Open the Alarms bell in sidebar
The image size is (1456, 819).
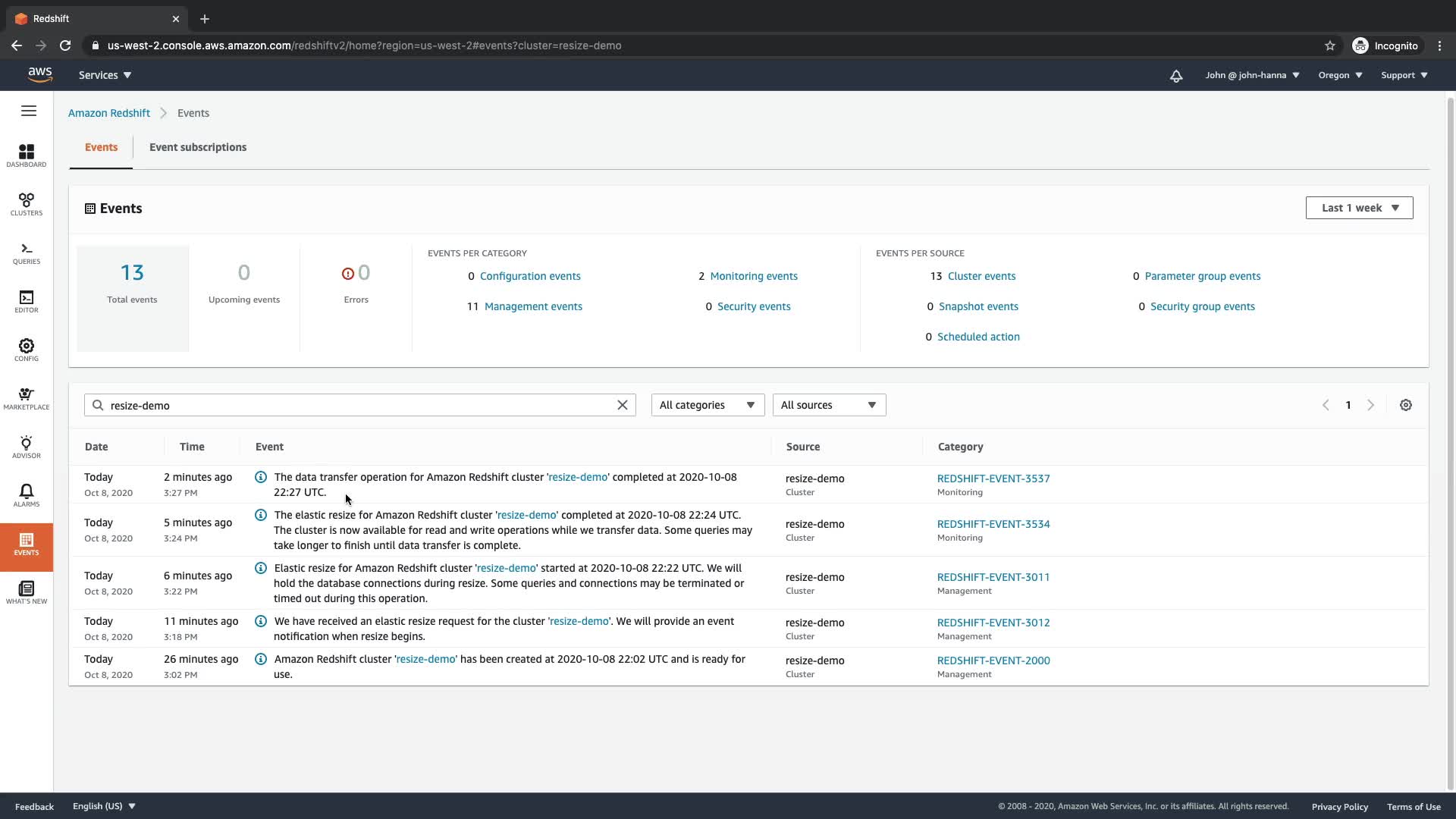27,495
